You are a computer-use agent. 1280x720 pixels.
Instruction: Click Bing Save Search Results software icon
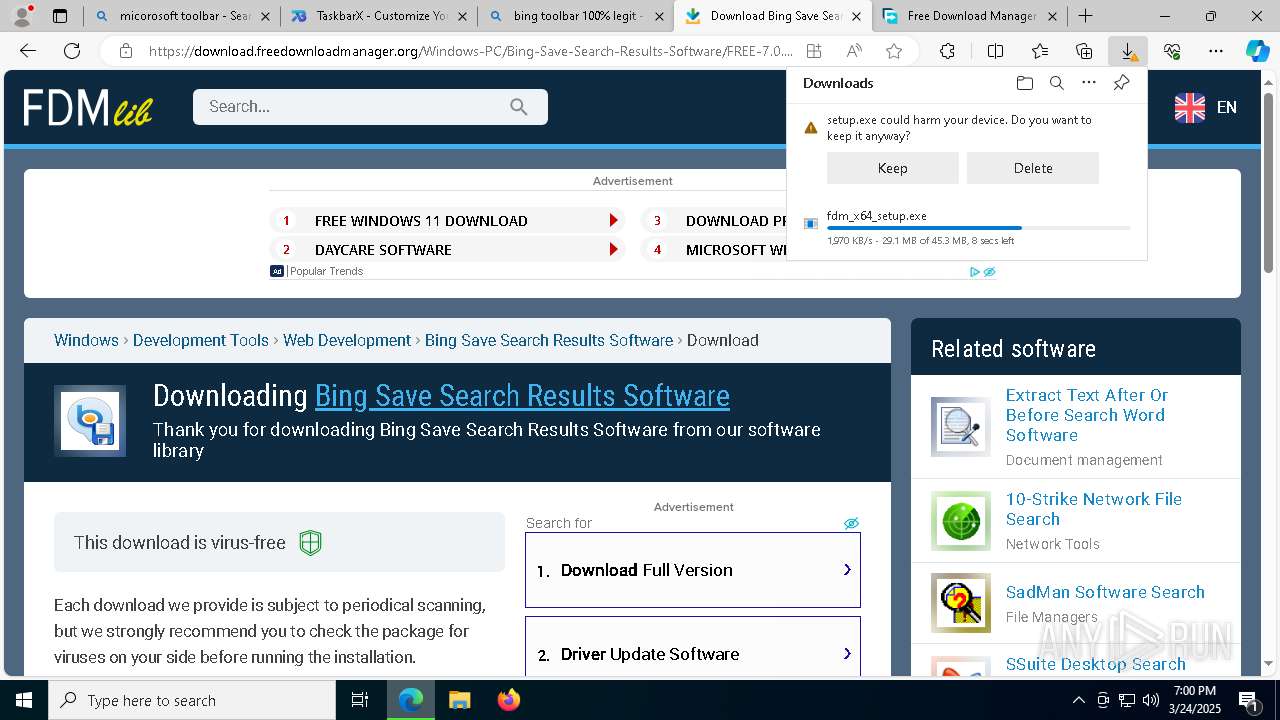tap(90, 421)
